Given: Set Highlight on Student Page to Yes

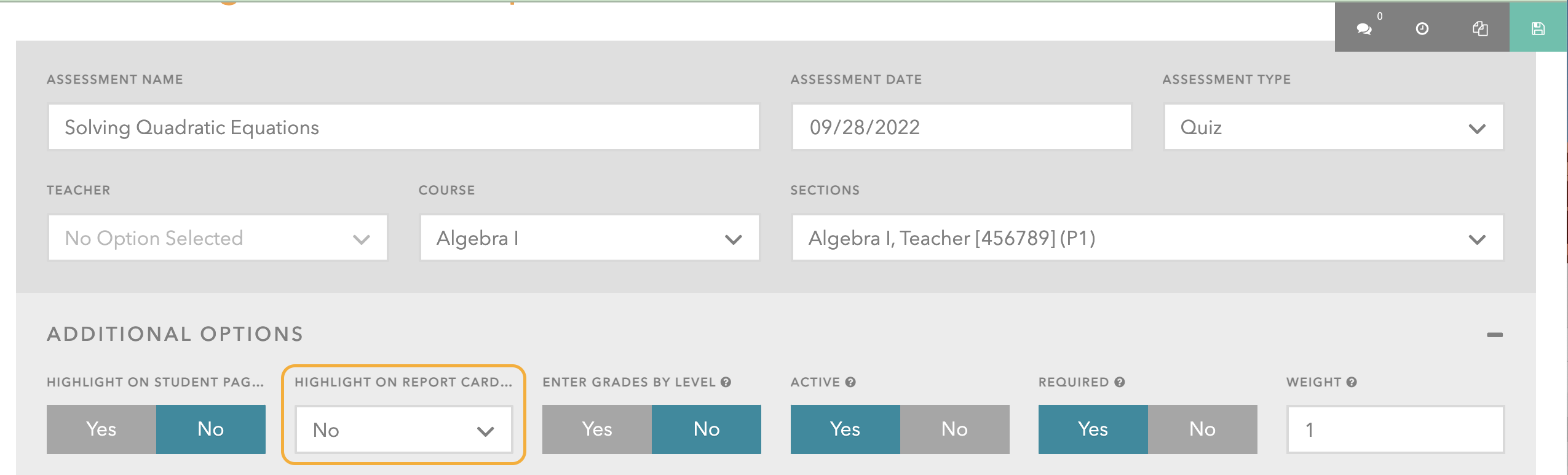Looking at the screenshot, I should click(101, 429).
